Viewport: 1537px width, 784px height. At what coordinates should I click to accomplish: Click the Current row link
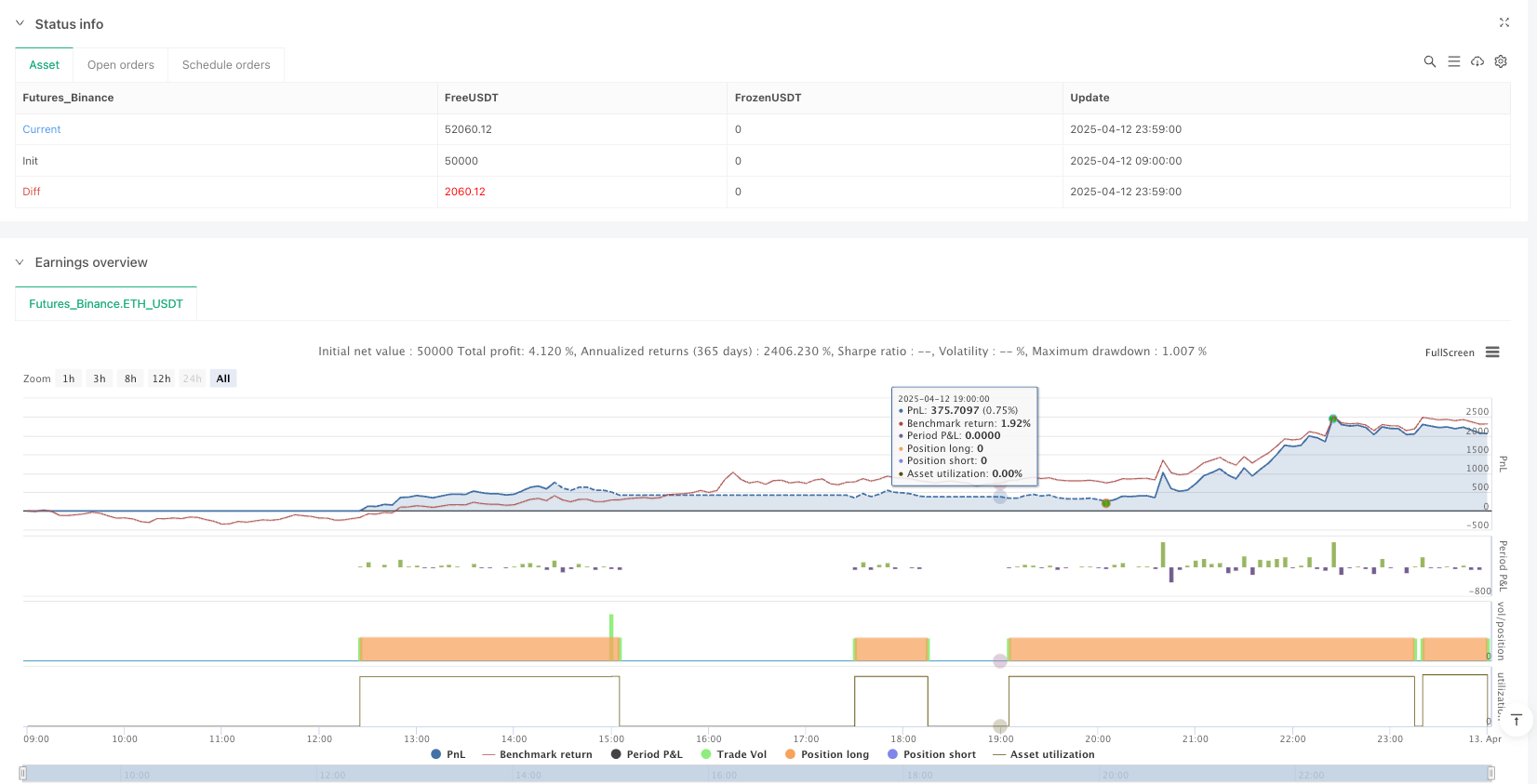[x=42, y=129]
